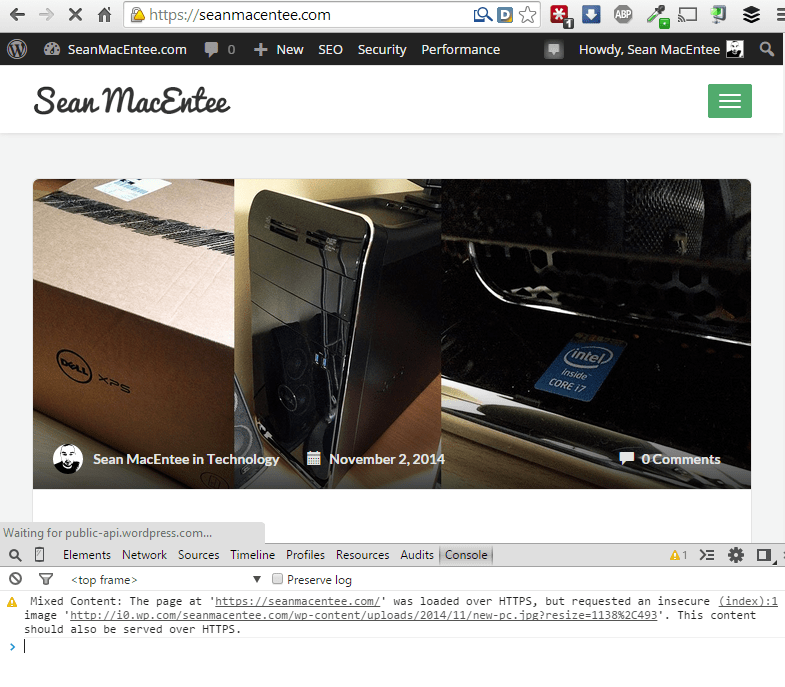Click the author avatar on the post
Screen dimensions: 785x687
tap(68, 459)
